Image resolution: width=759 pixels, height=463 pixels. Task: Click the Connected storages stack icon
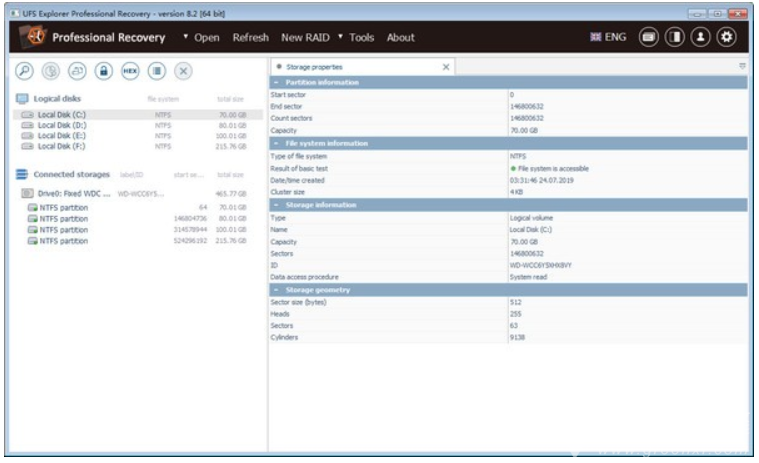(x=22, y=174)
